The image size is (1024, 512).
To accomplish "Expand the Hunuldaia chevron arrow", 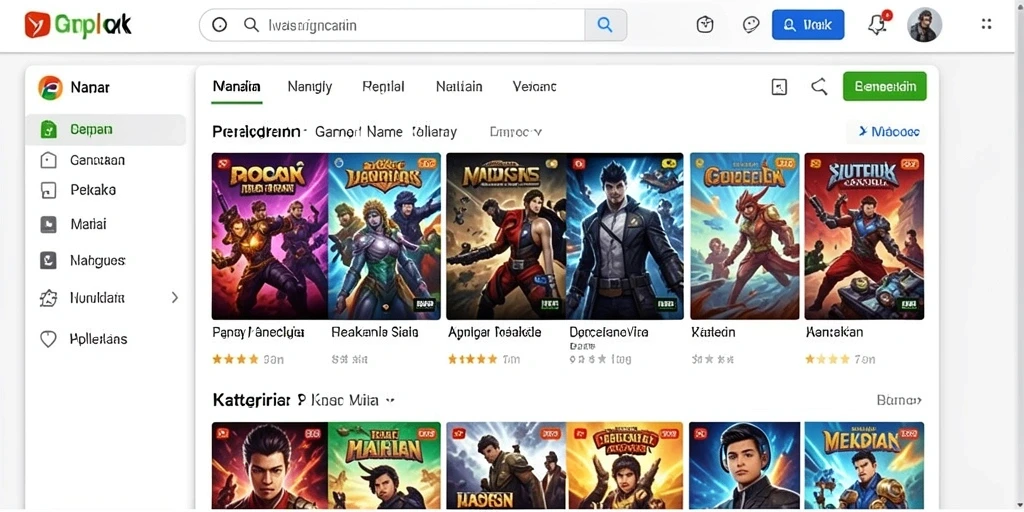I will pyautogui.click(x=174, y=298).
